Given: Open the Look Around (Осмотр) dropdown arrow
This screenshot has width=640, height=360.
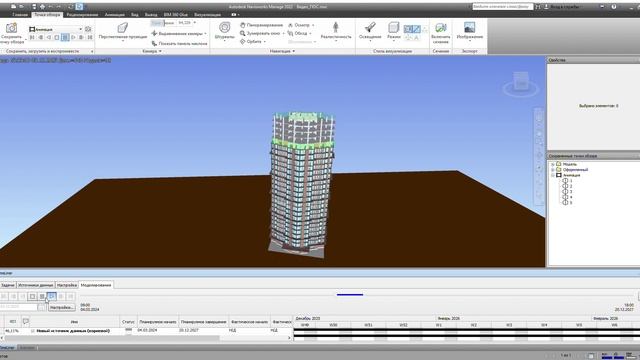Looking at the screenshot, I should (x=313, y=25).
